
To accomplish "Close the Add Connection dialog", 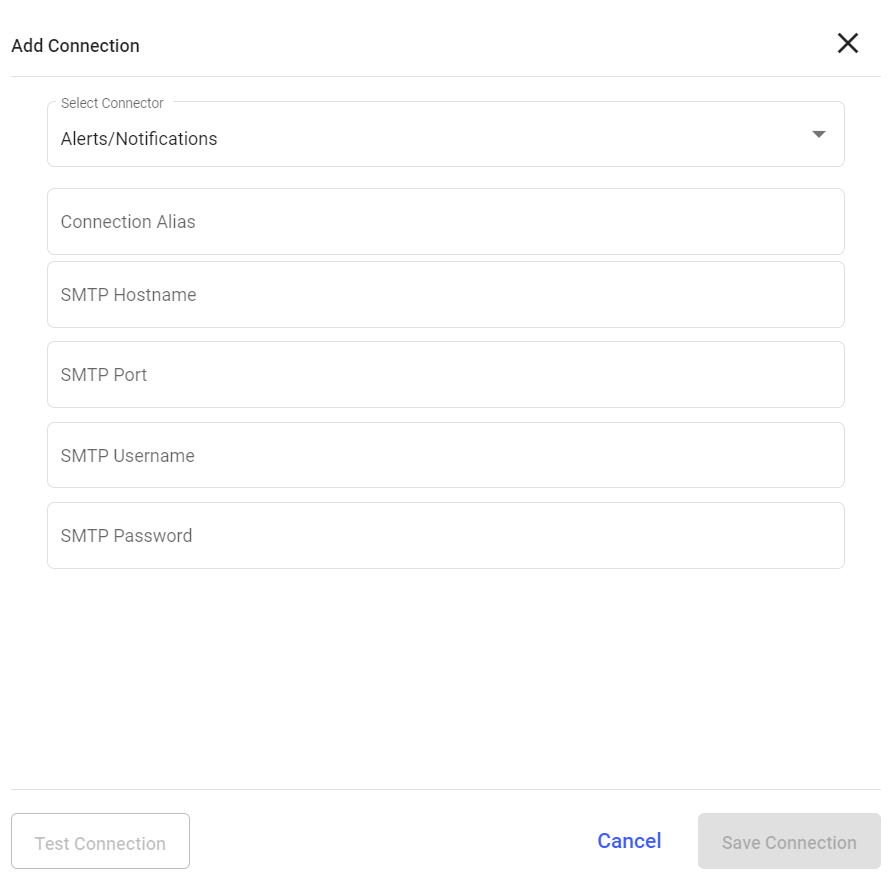I will pyautogui.click(x=847, y=43).
